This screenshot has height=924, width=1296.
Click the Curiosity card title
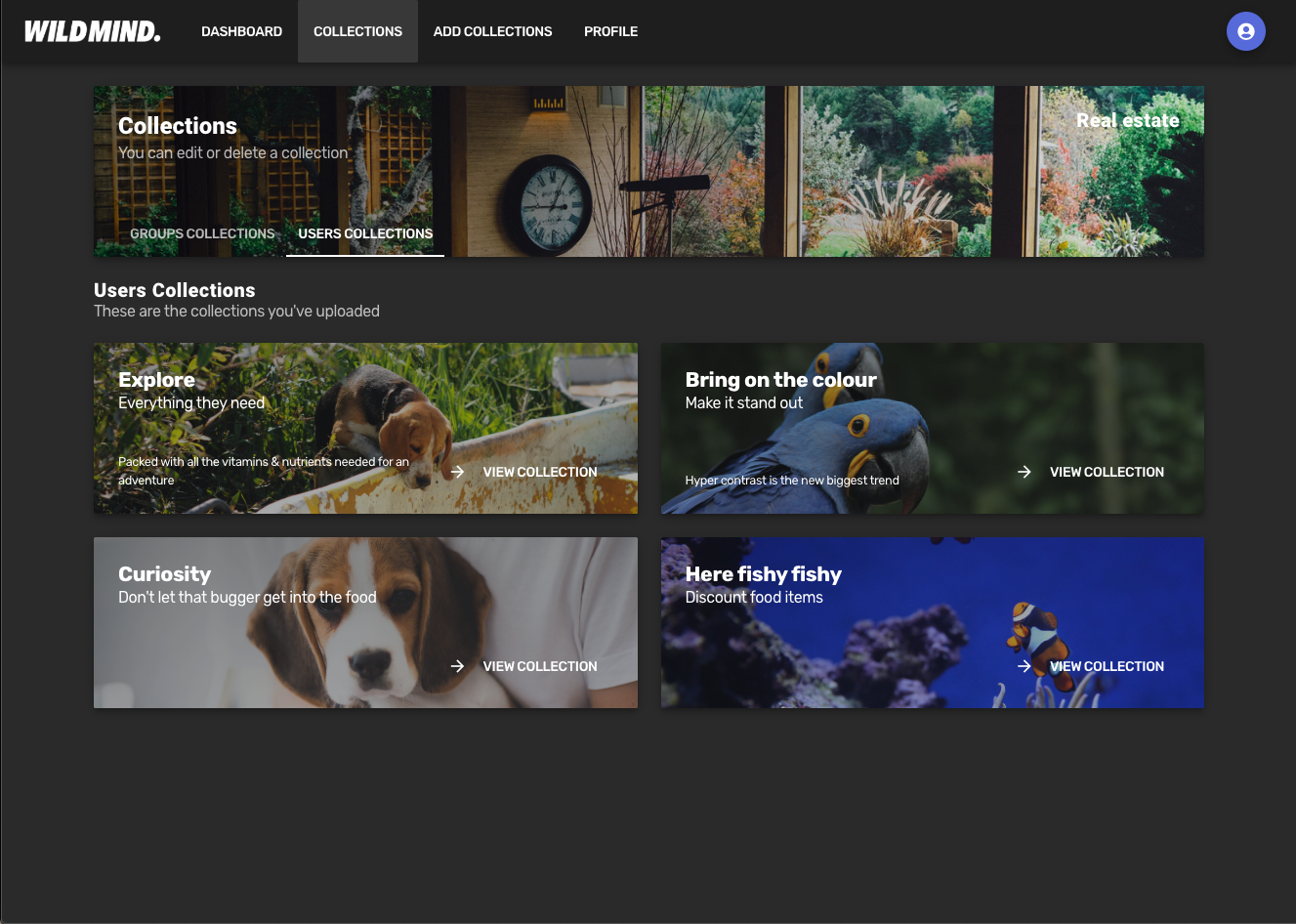(x=164, y=574)
